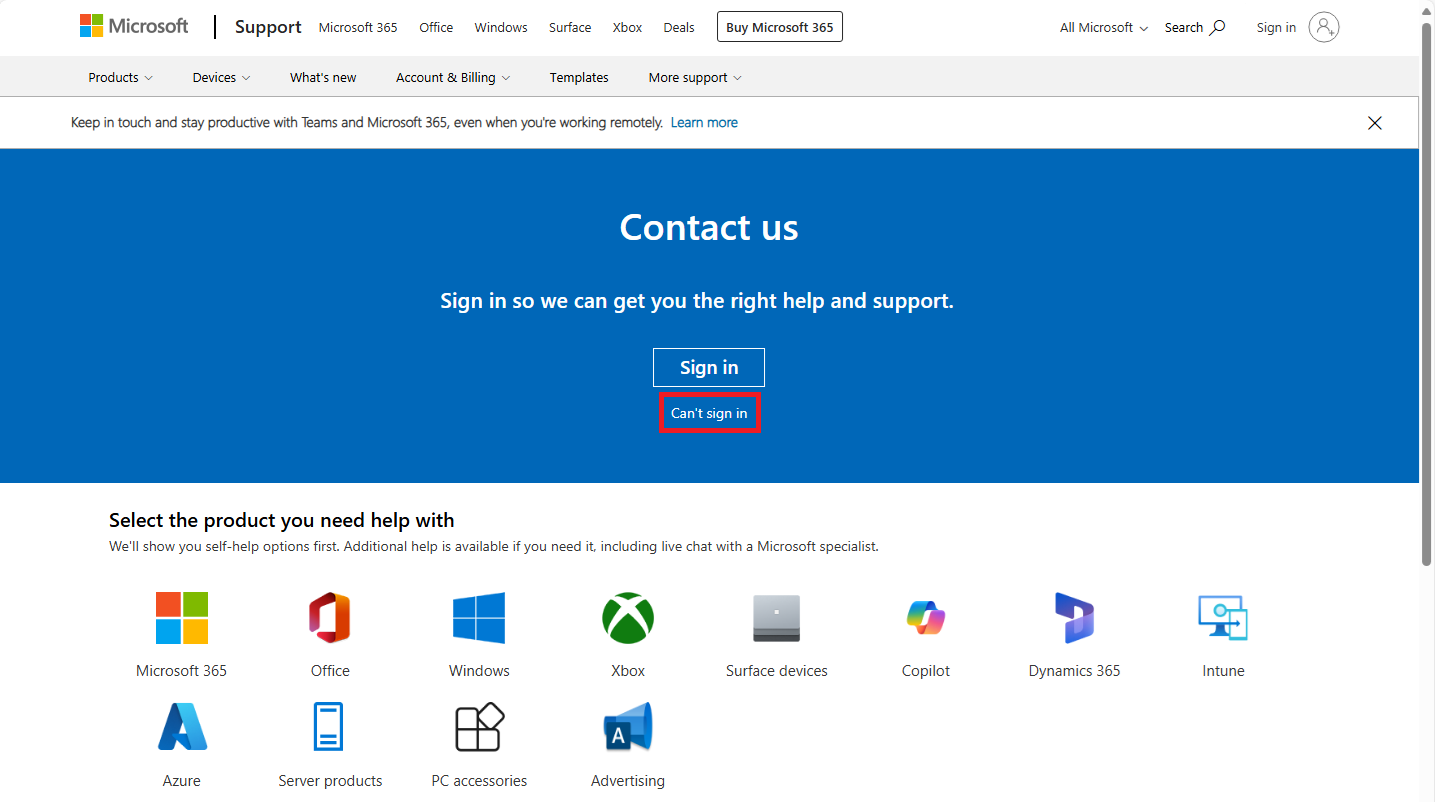Select the Dynamics 365 icon
The height and width of the screenshot is (802, 1435).
point(1074,618)
